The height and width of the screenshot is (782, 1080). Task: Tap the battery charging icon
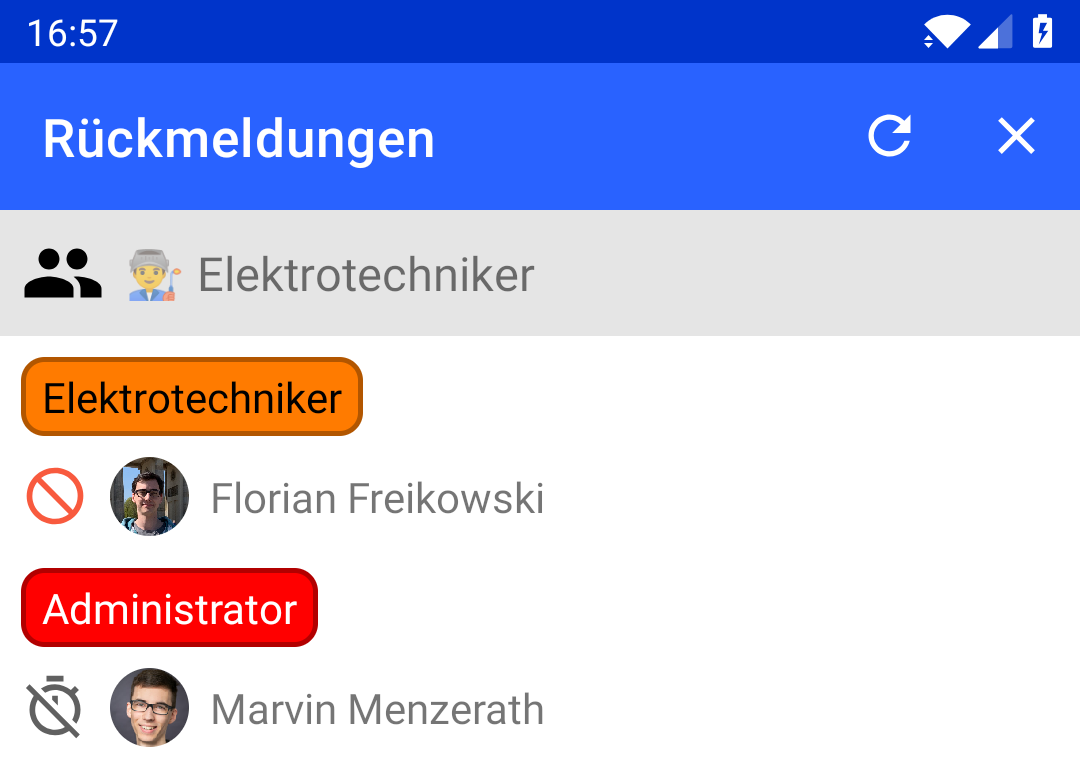point(1042,32)
